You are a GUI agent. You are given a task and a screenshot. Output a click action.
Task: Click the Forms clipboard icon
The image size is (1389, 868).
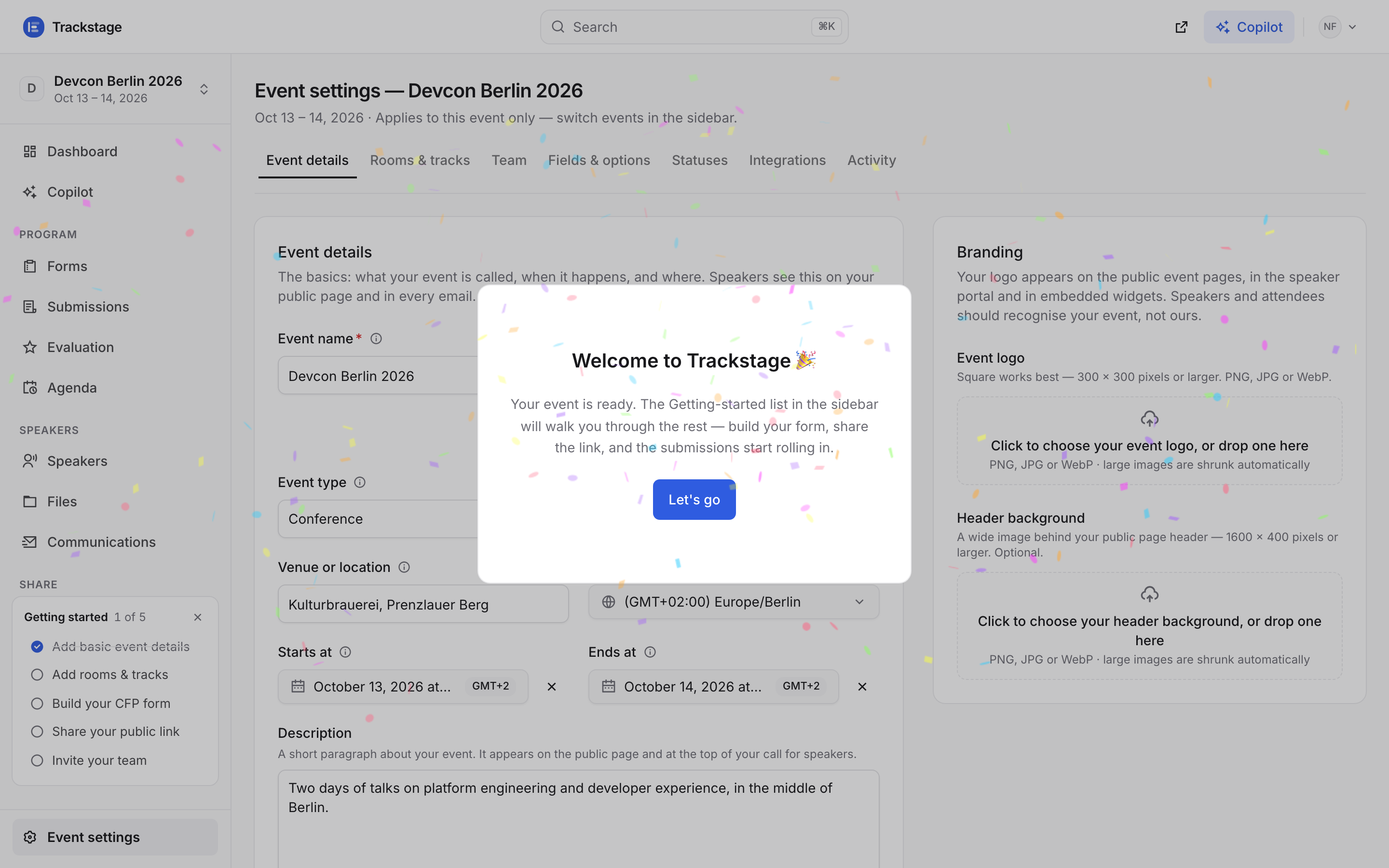[x=30, y=266]
